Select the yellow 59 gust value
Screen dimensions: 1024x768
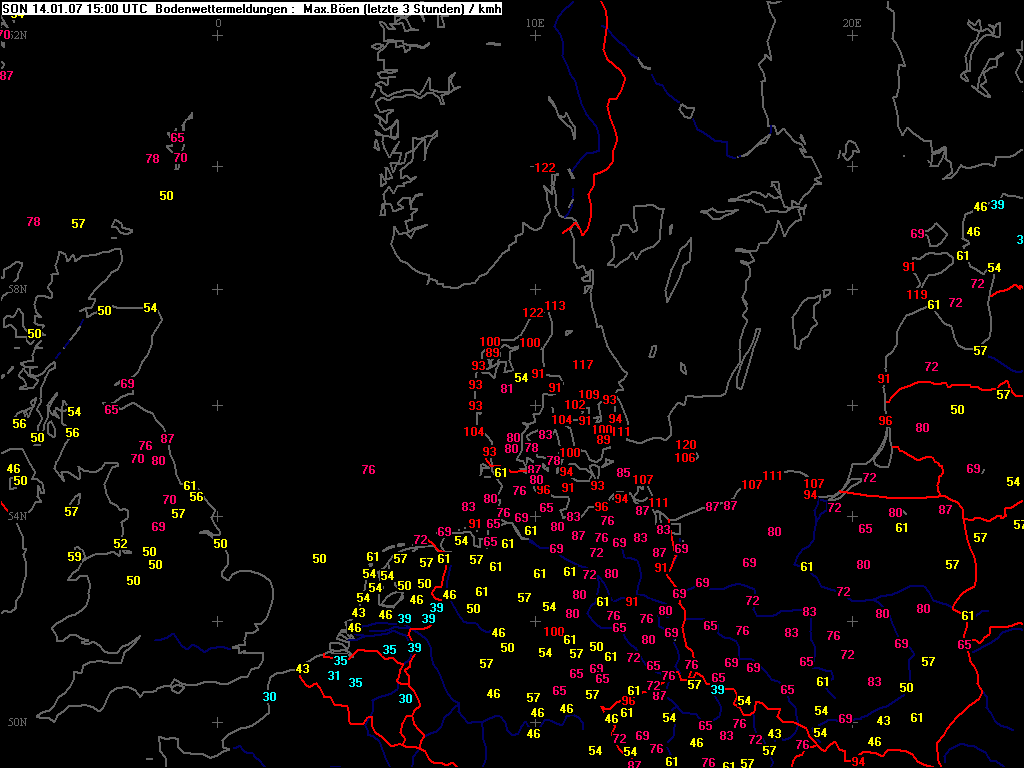(74, 557)
